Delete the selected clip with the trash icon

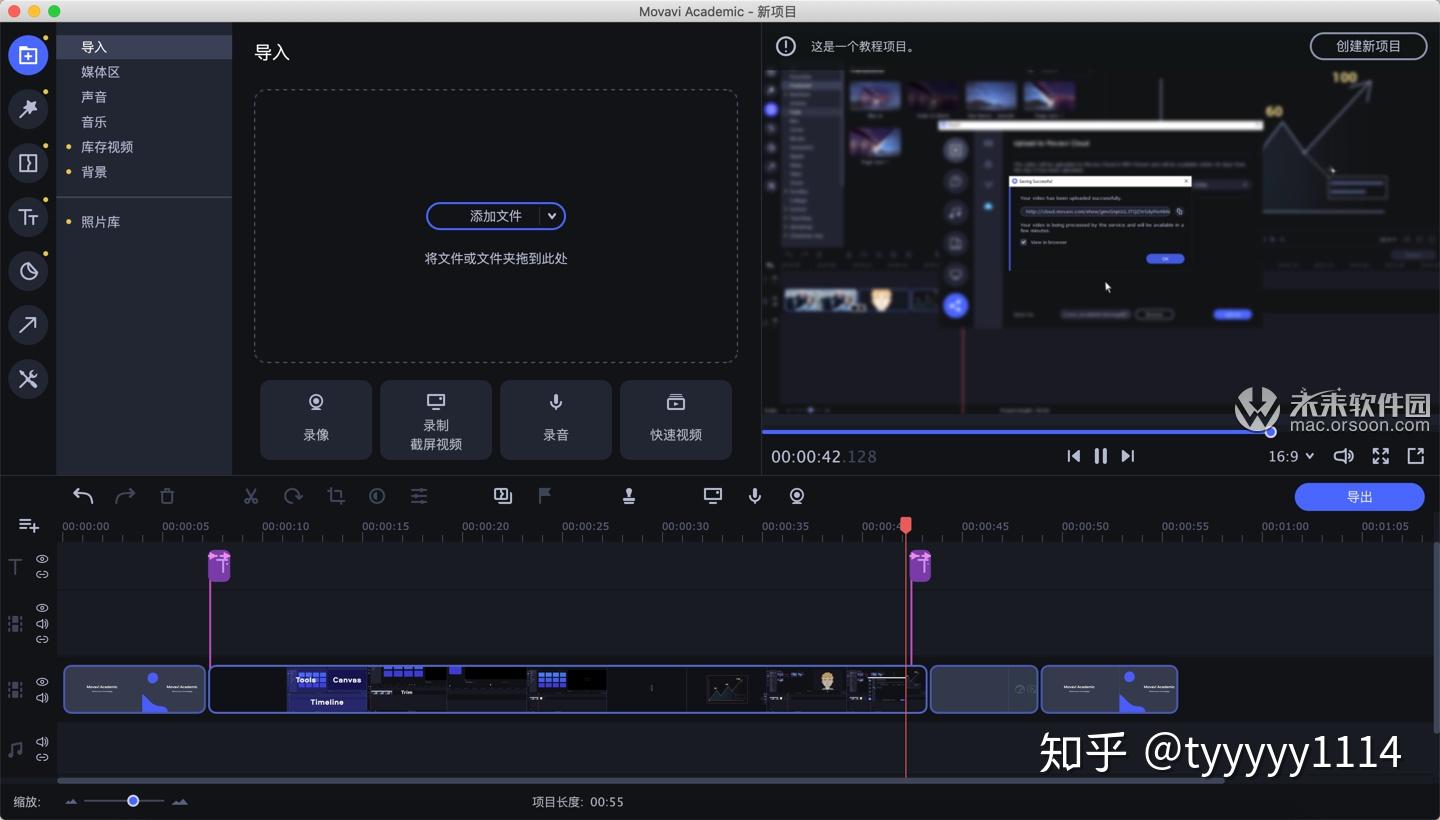click(167, 496)
